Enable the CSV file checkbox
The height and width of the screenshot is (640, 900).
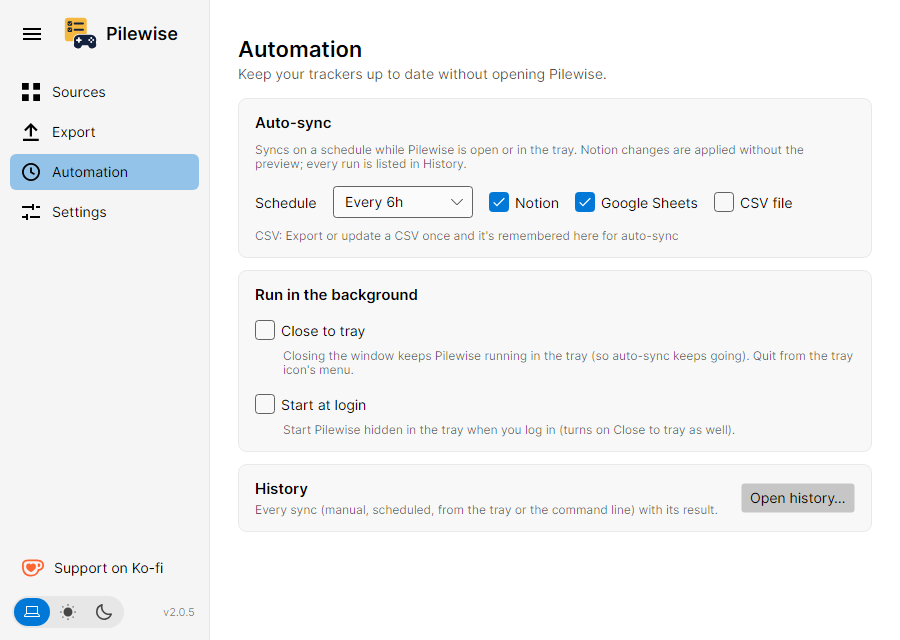[x=724, y=203]
